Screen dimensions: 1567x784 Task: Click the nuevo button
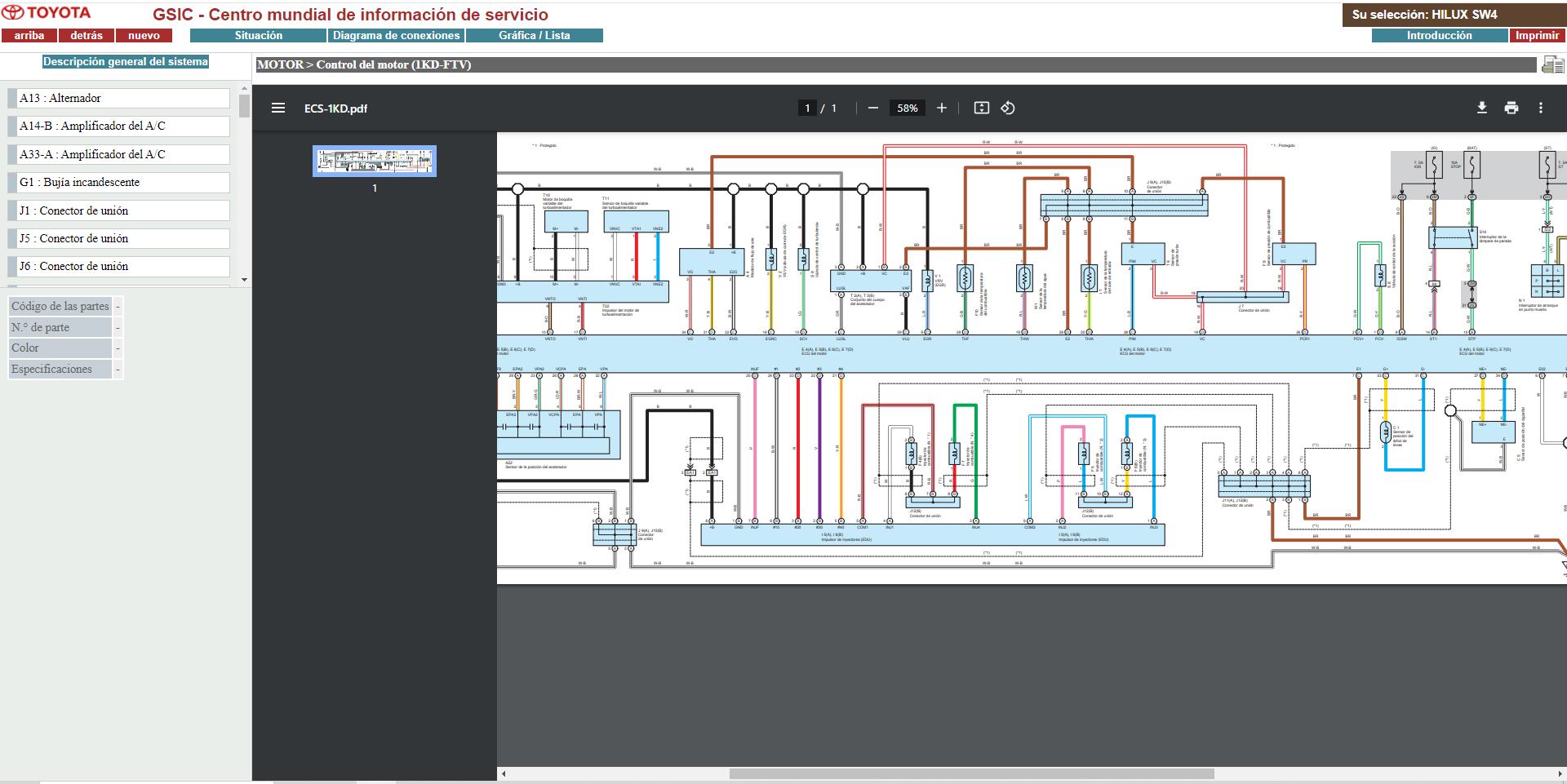[x=144, y=36]
